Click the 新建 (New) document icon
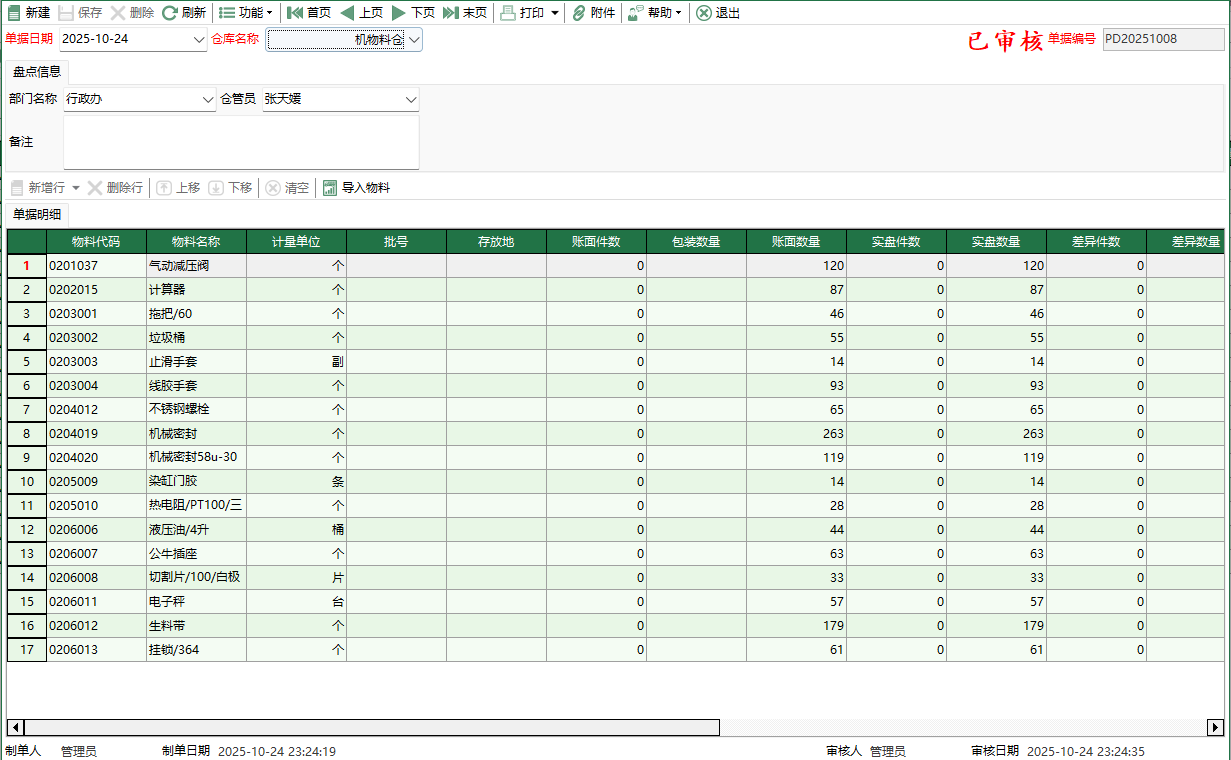Image resolution: width=1231 pixels, height=760 pixels. tap(14, 13)
